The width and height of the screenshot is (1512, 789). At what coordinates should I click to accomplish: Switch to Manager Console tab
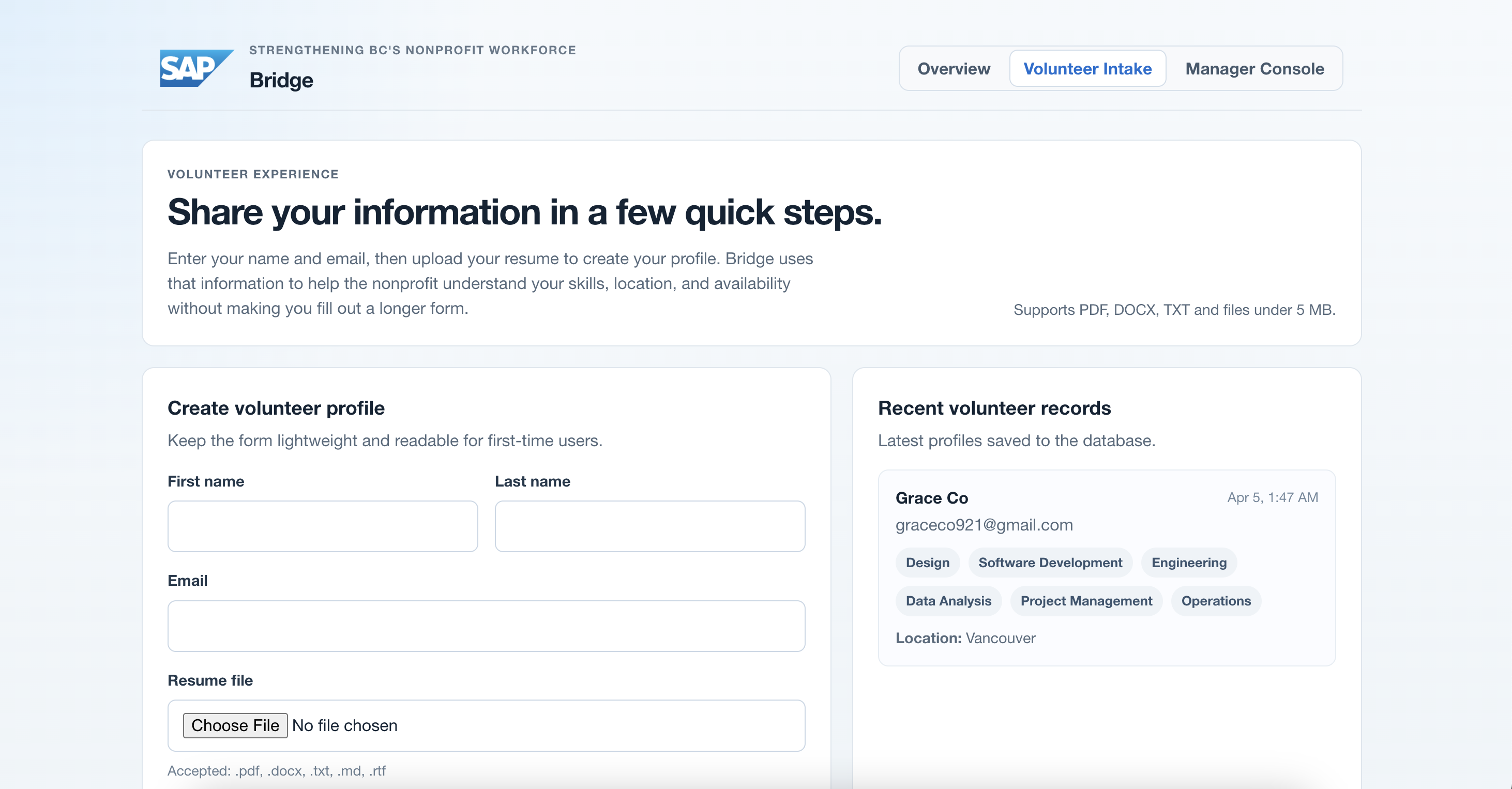click(1254, 69)
